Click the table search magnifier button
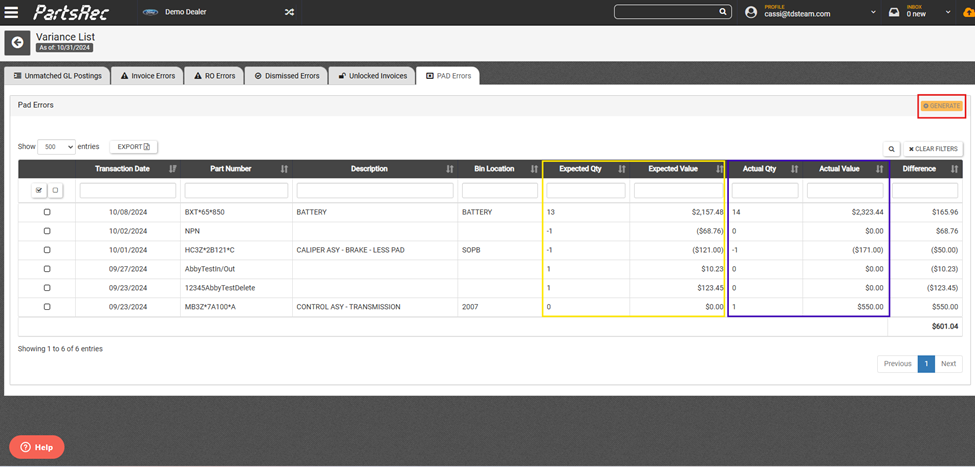975x467 pixels. click(891, 149)
